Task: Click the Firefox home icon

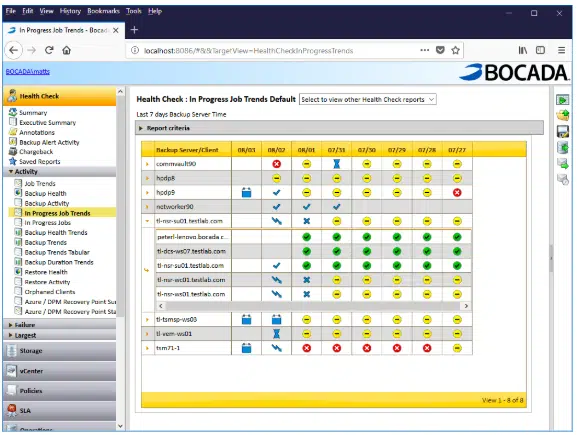Action: [x=66, y=50]
